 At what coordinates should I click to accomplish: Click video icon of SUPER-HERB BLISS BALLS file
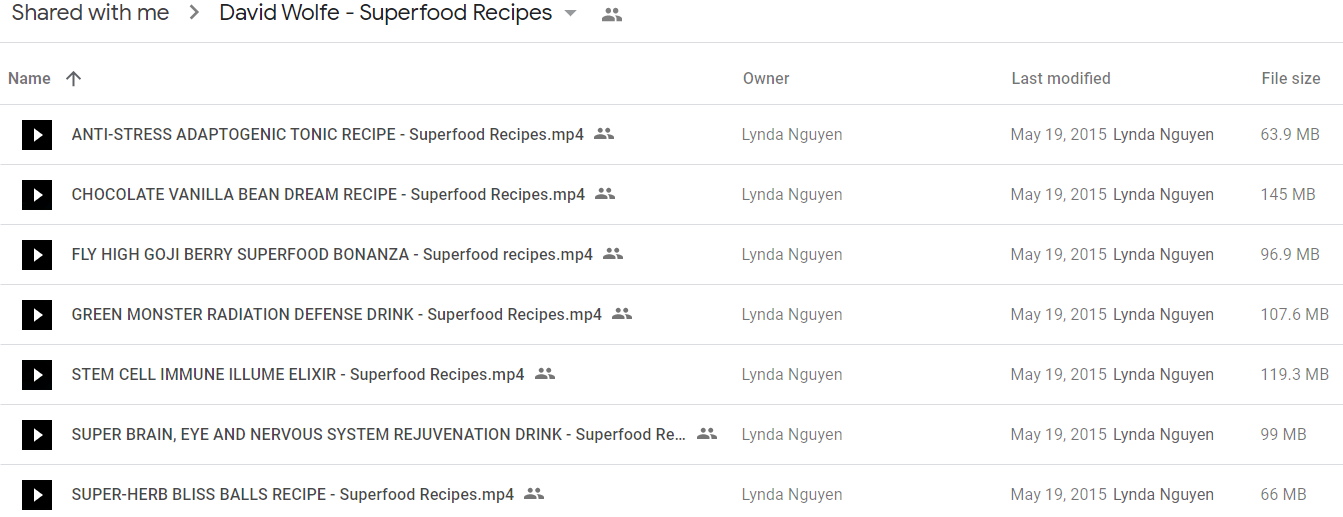click(37, 495)
